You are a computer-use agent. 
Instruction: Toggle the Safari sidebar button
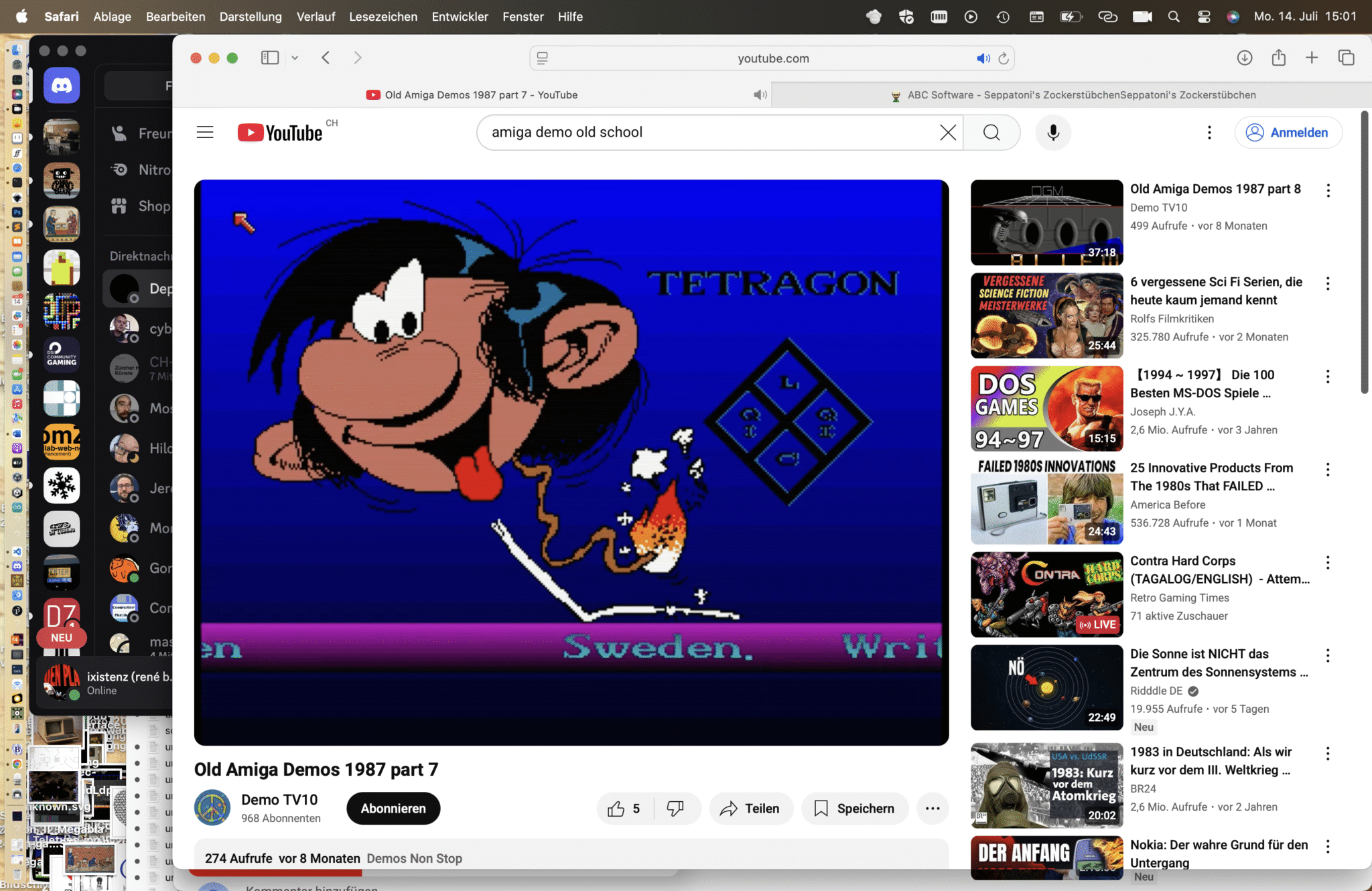tap(269, 58)
